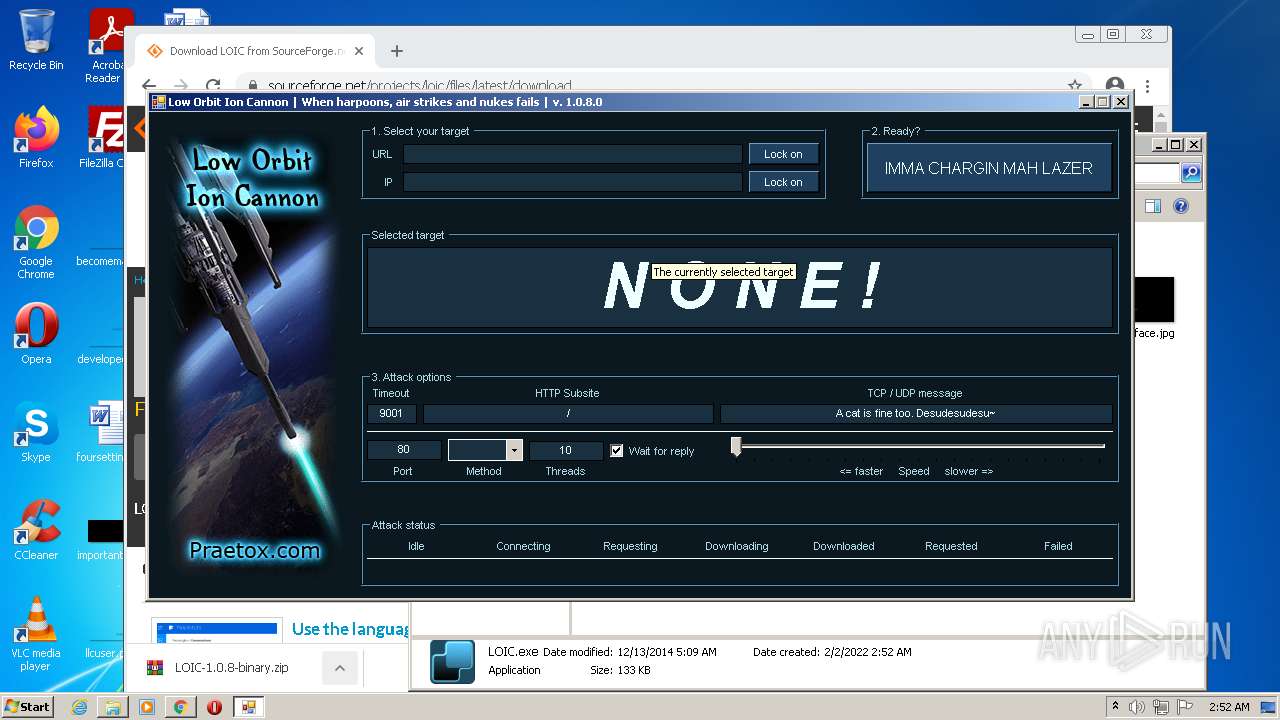Click the Timeout field showing 9001
Viewport: 1280px width, 720px height.
point(391,413)
